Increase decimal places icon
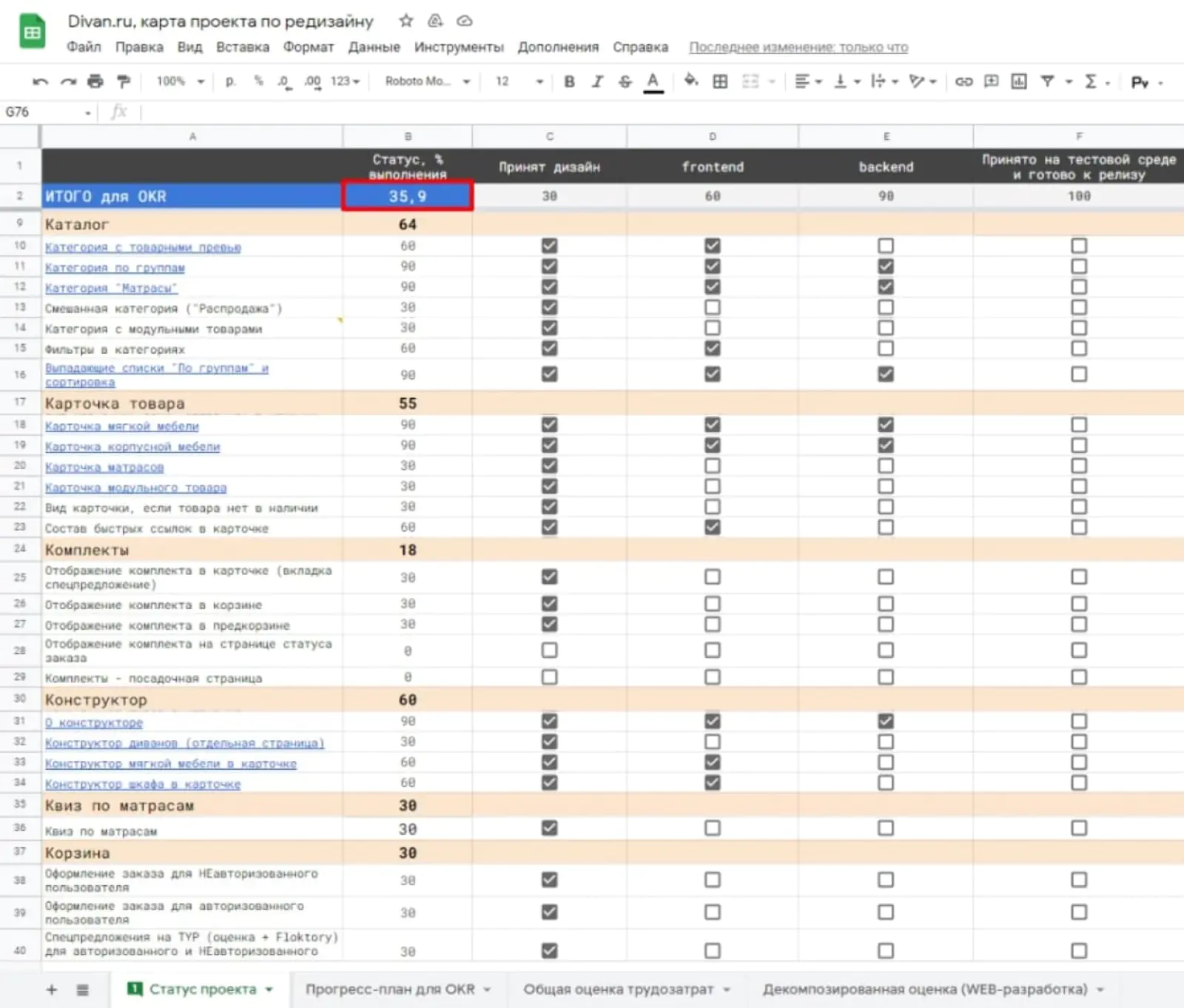Screen dimensions: 1184x1008 pyautogui.click(x=313, y=81)
